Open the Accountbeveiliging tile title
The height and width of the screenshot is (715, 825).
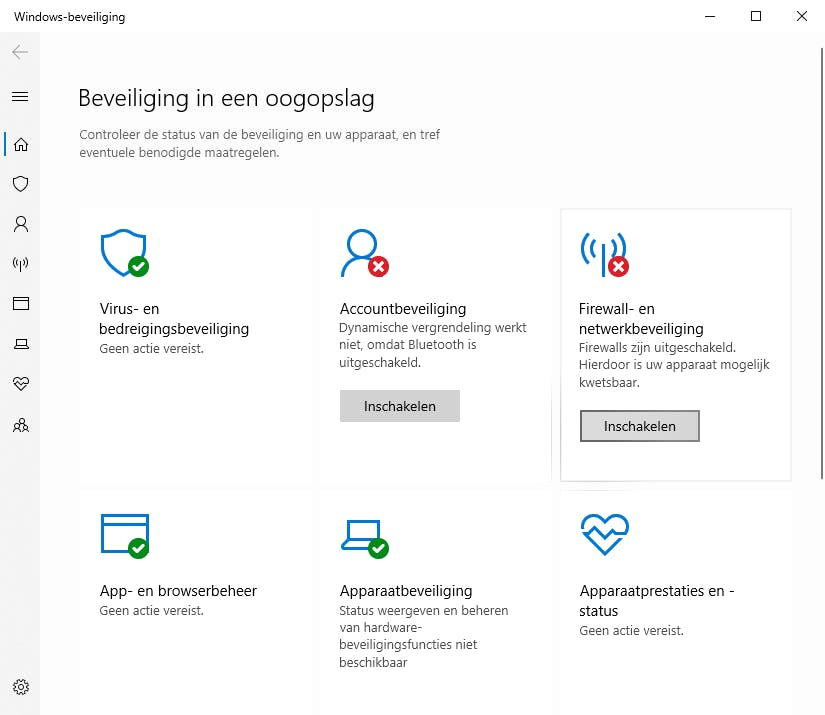pos(403,309)
